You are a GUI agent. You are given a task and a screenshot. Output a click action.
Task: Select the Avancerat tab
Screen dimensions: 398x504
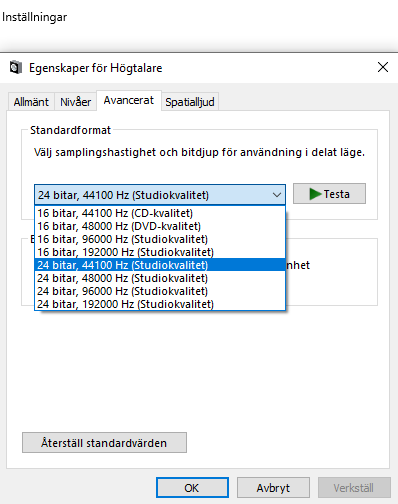(129, 100)
